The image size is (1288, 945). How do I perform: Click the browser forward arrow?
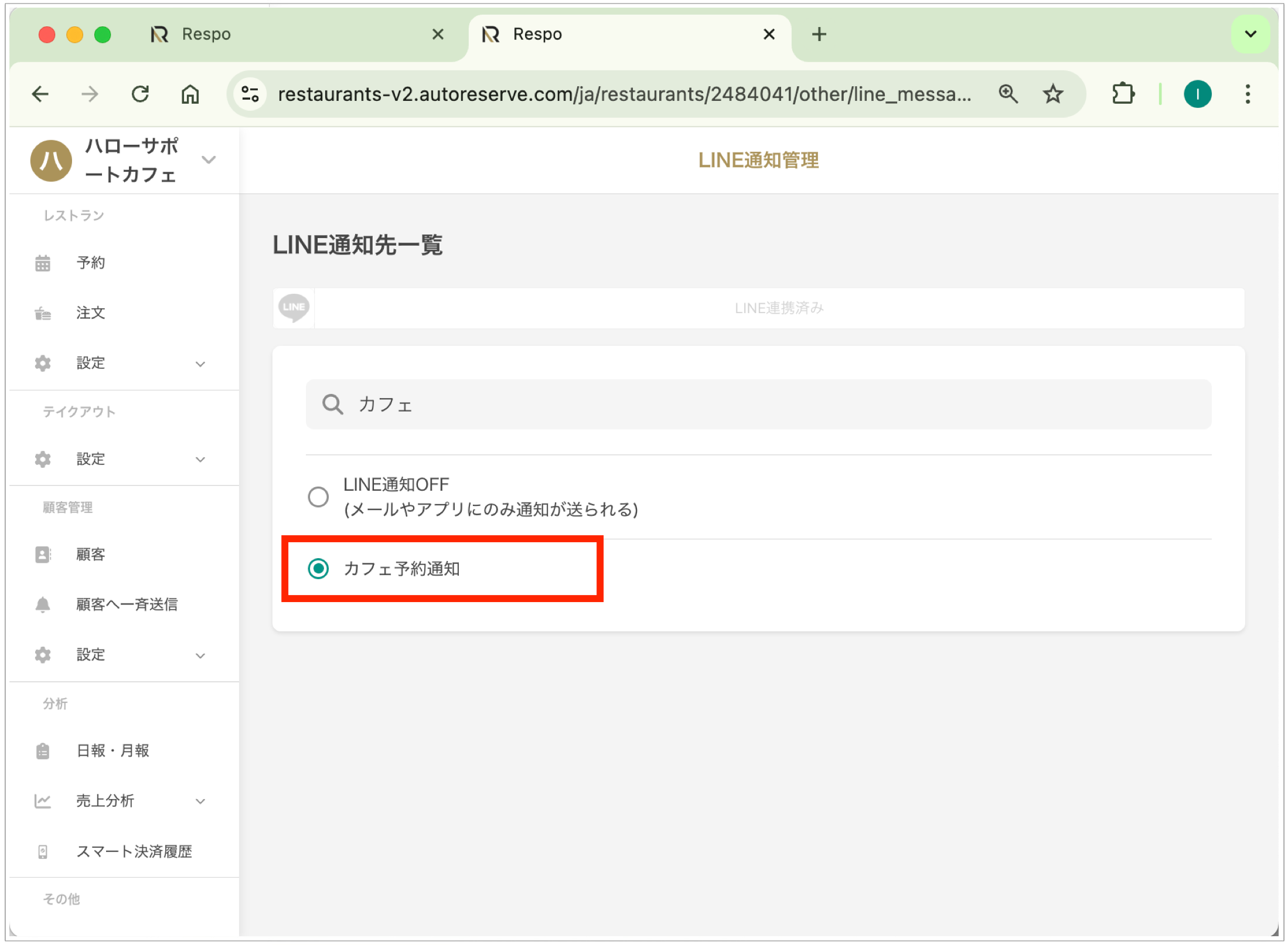pos(90,94)
